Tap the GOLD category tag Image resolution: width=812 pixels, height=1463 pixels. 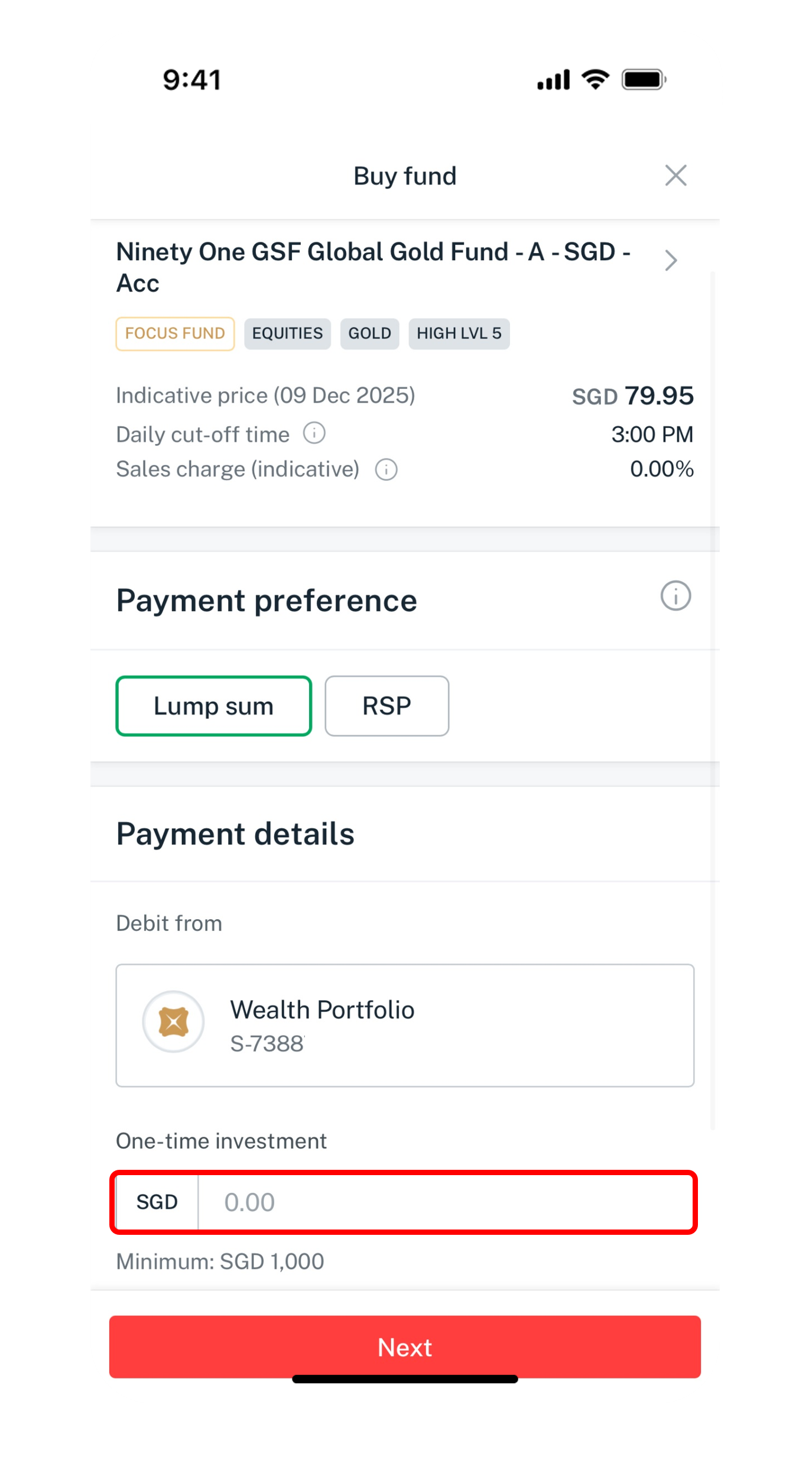pos(369,334)
